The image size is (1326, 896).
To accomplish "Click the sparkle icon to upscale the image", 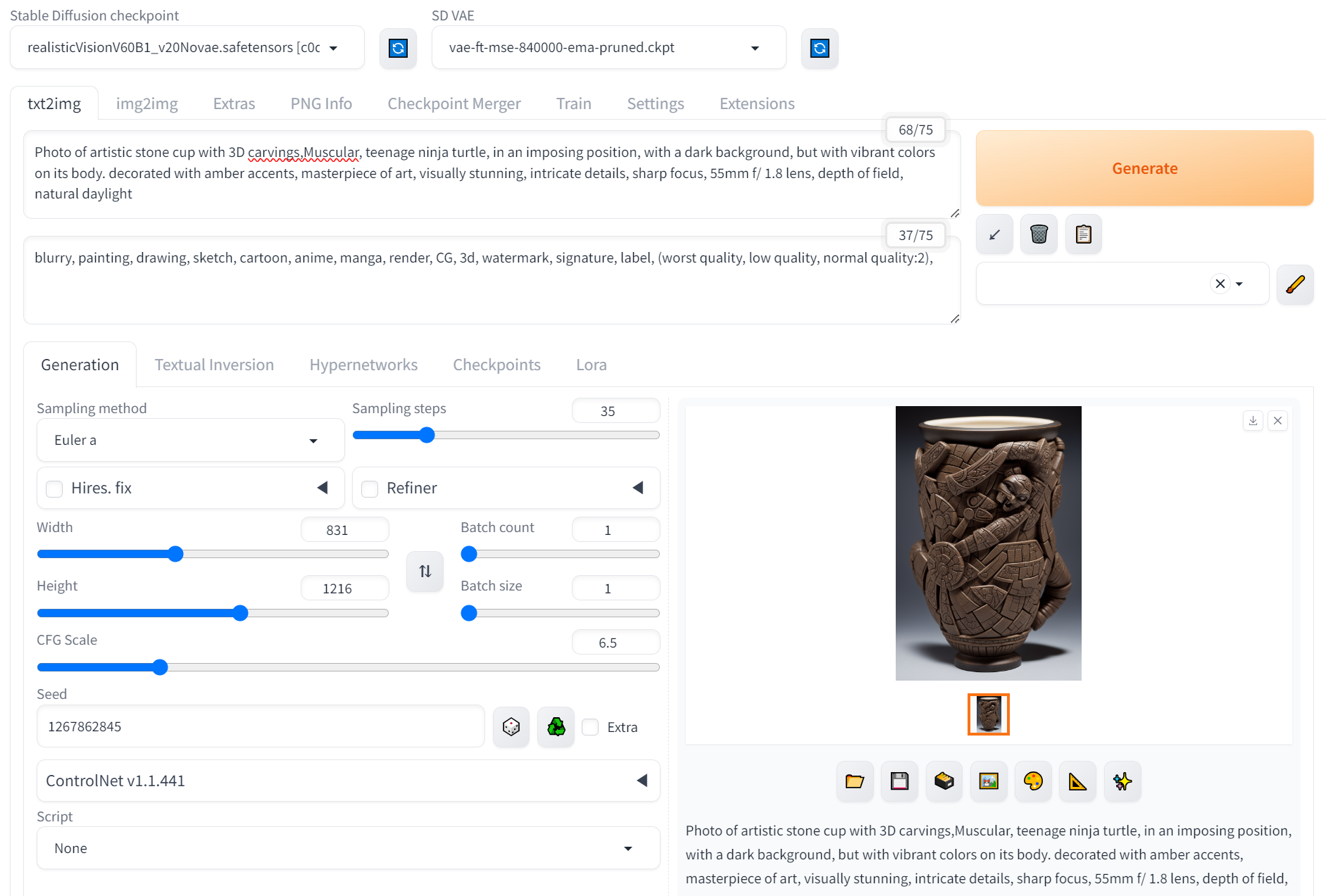I will (1122, 781).
